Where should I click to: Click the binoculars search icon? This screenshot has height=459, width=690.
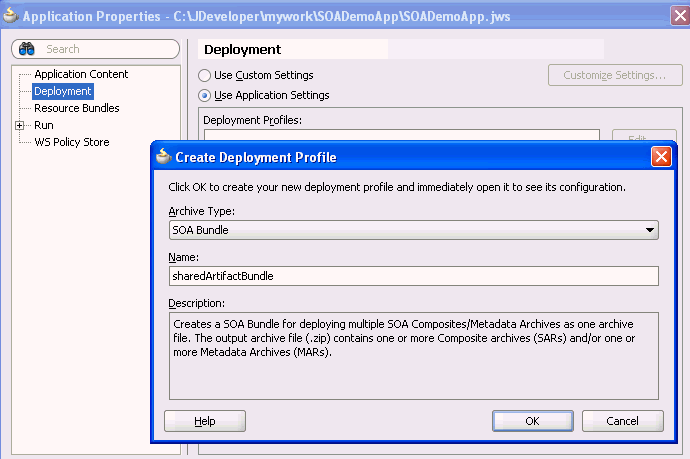click(x=27, y=49)
